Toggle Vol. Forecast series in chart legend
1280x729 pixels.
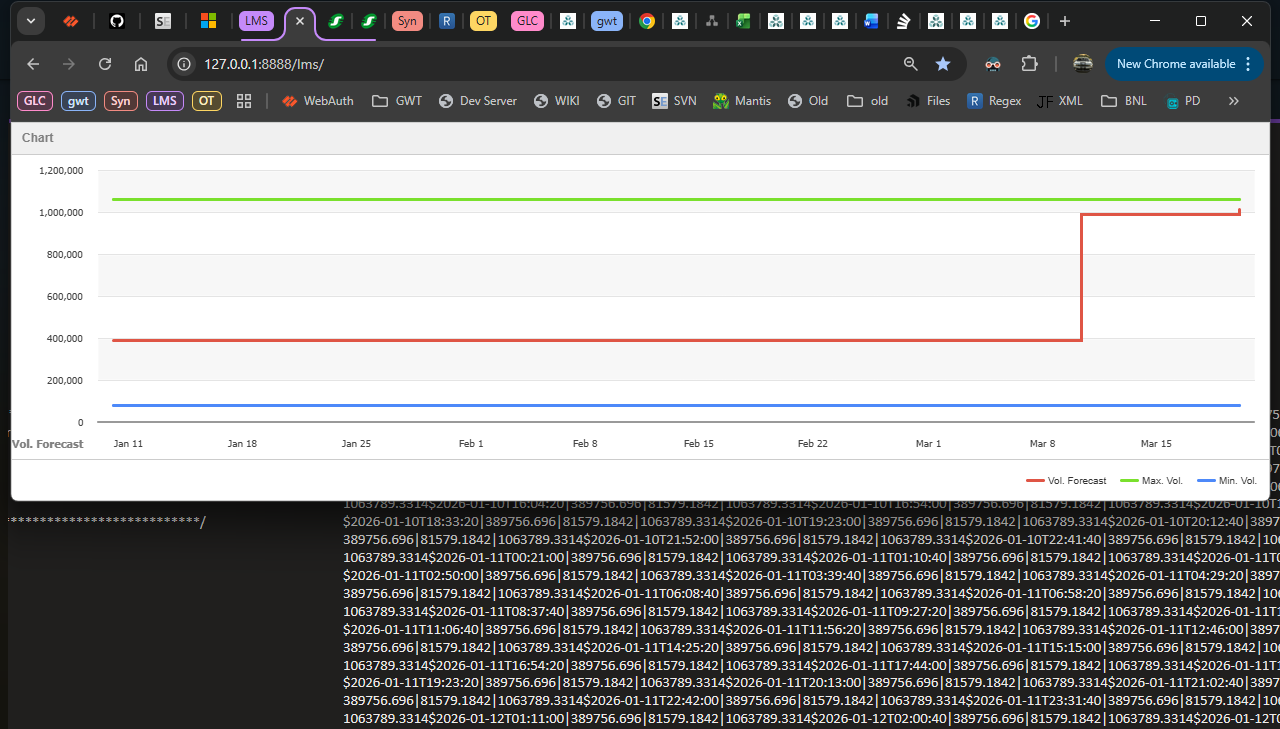(x=1066, y=481)
